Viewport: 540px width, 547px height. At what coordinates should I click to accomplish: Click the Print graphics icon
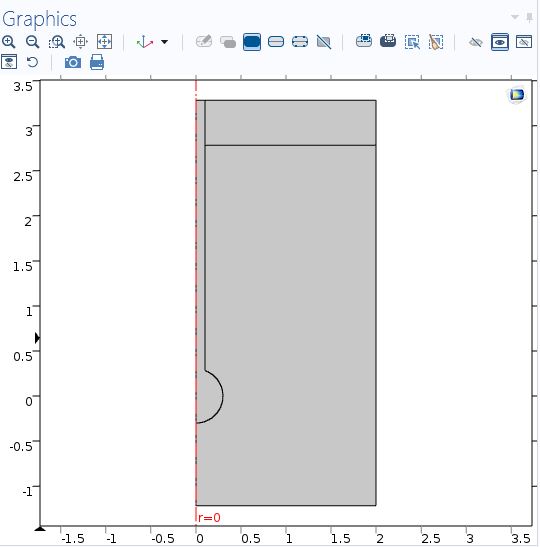click(x=97, y=62)
